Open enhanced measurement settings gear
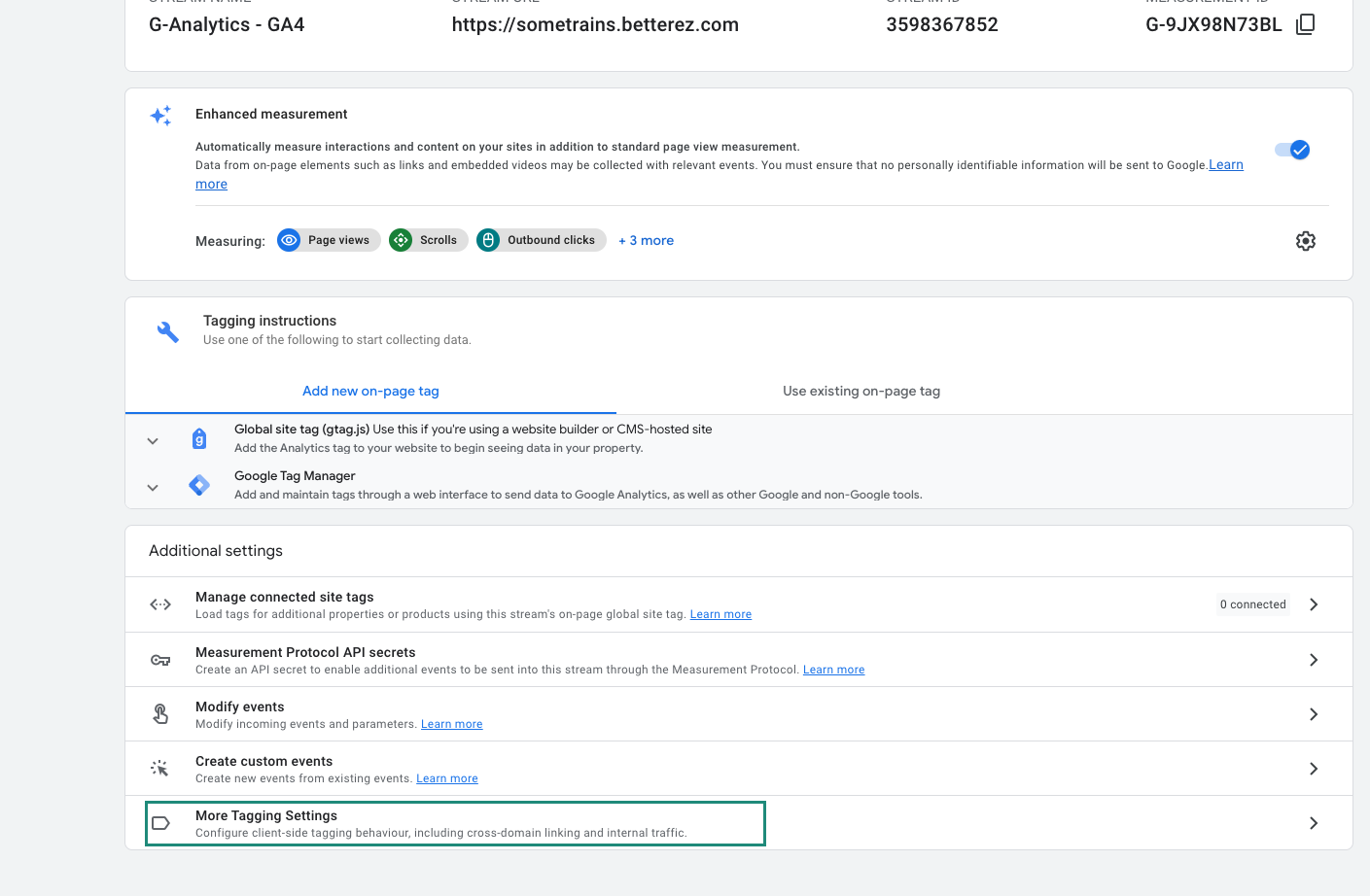 click(1306, 241)
